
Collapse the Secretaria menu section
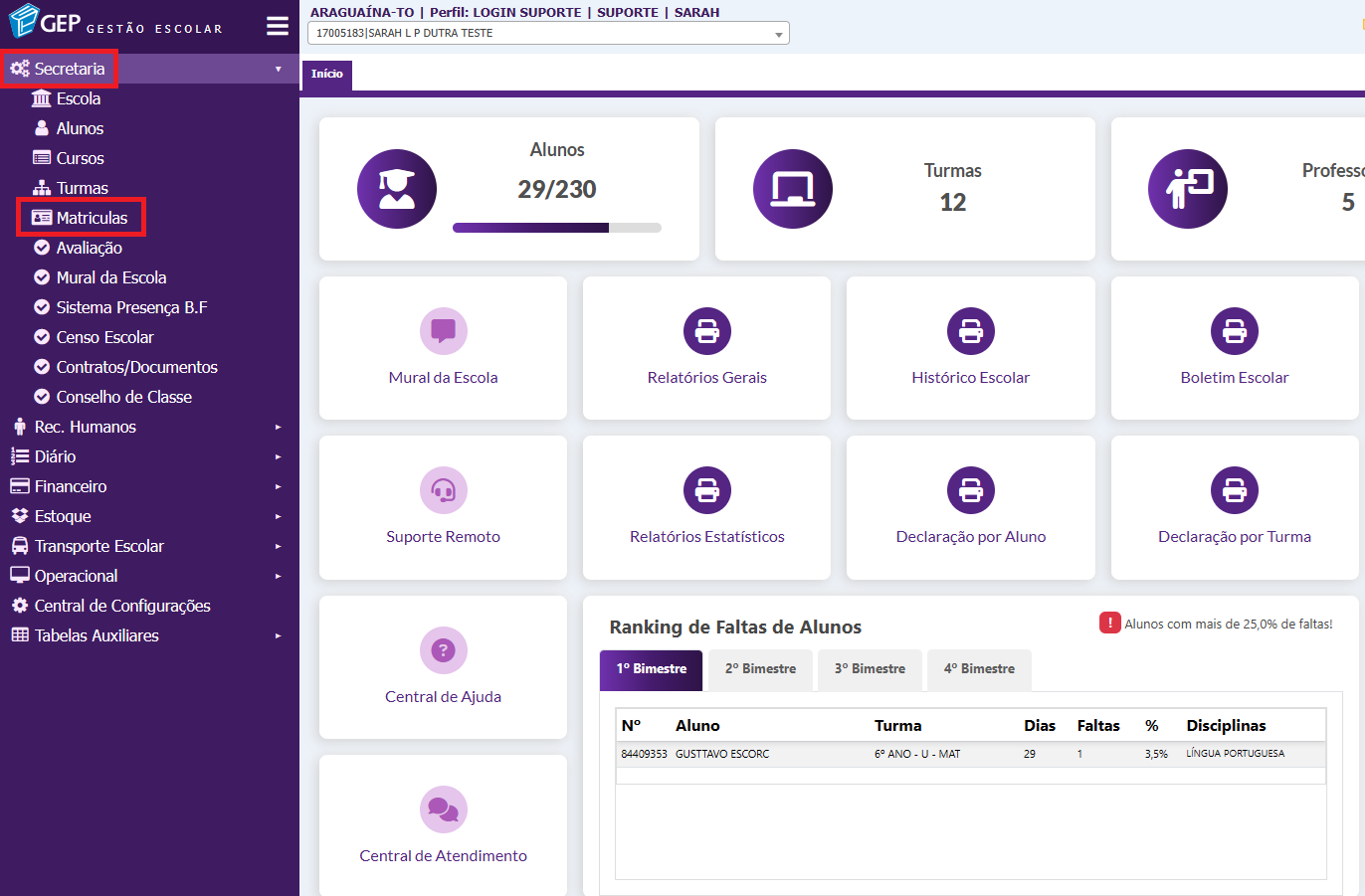click(70, 69)
